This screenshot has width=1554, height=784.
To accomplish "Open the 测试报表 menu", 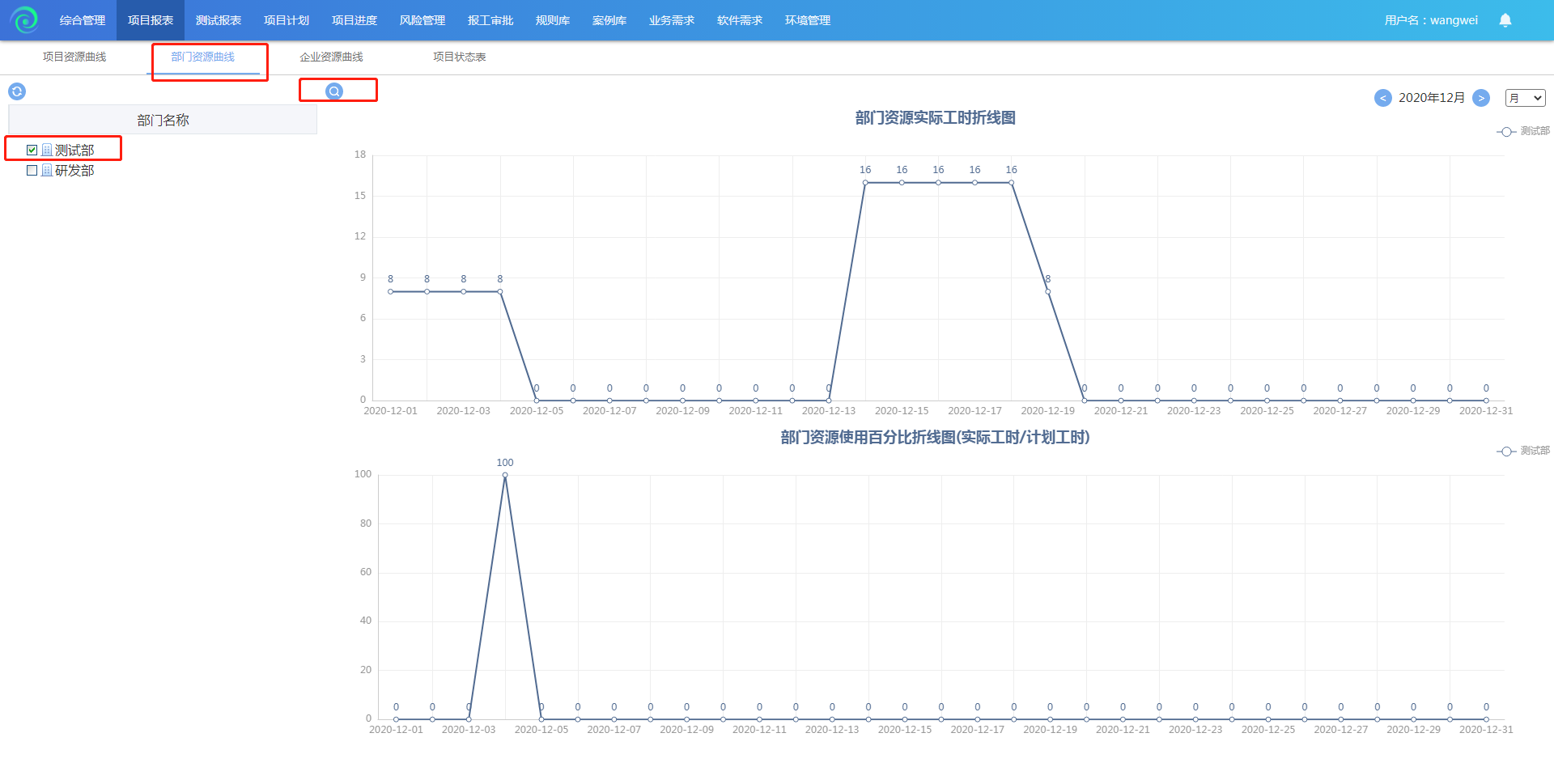I will (219, 20).
